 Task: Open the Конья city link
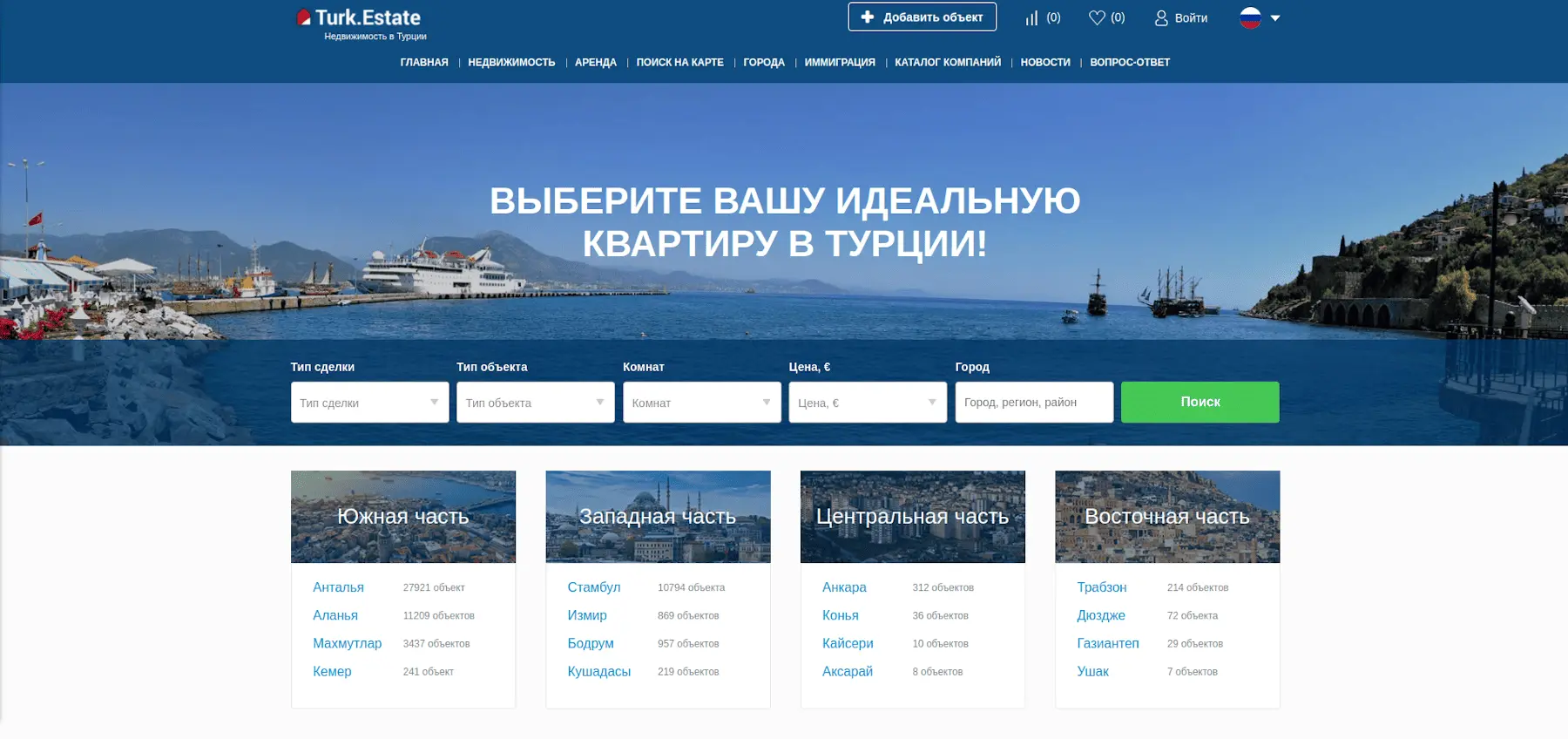pos(841,615)
